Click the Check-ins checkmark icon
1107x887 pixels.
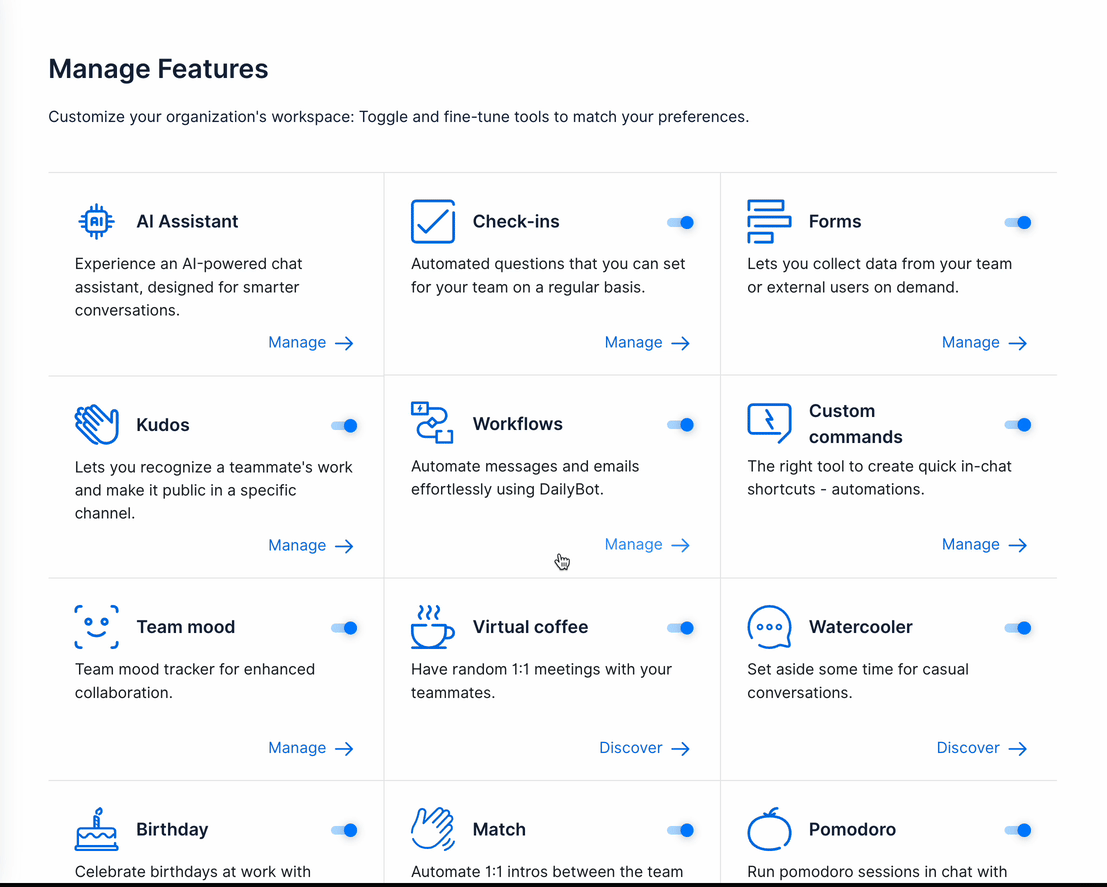point(432,222)
